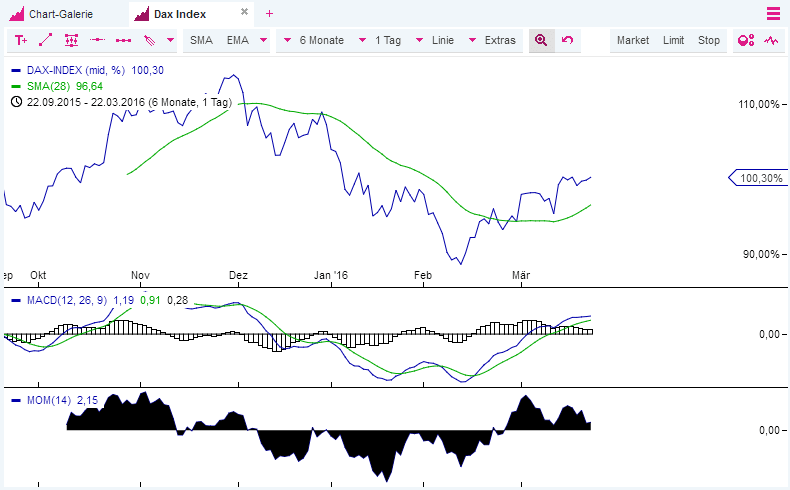Viewport: 790px width, 490px height.
Task: Click the MACD blue color marker
Action: coord(16,301)
